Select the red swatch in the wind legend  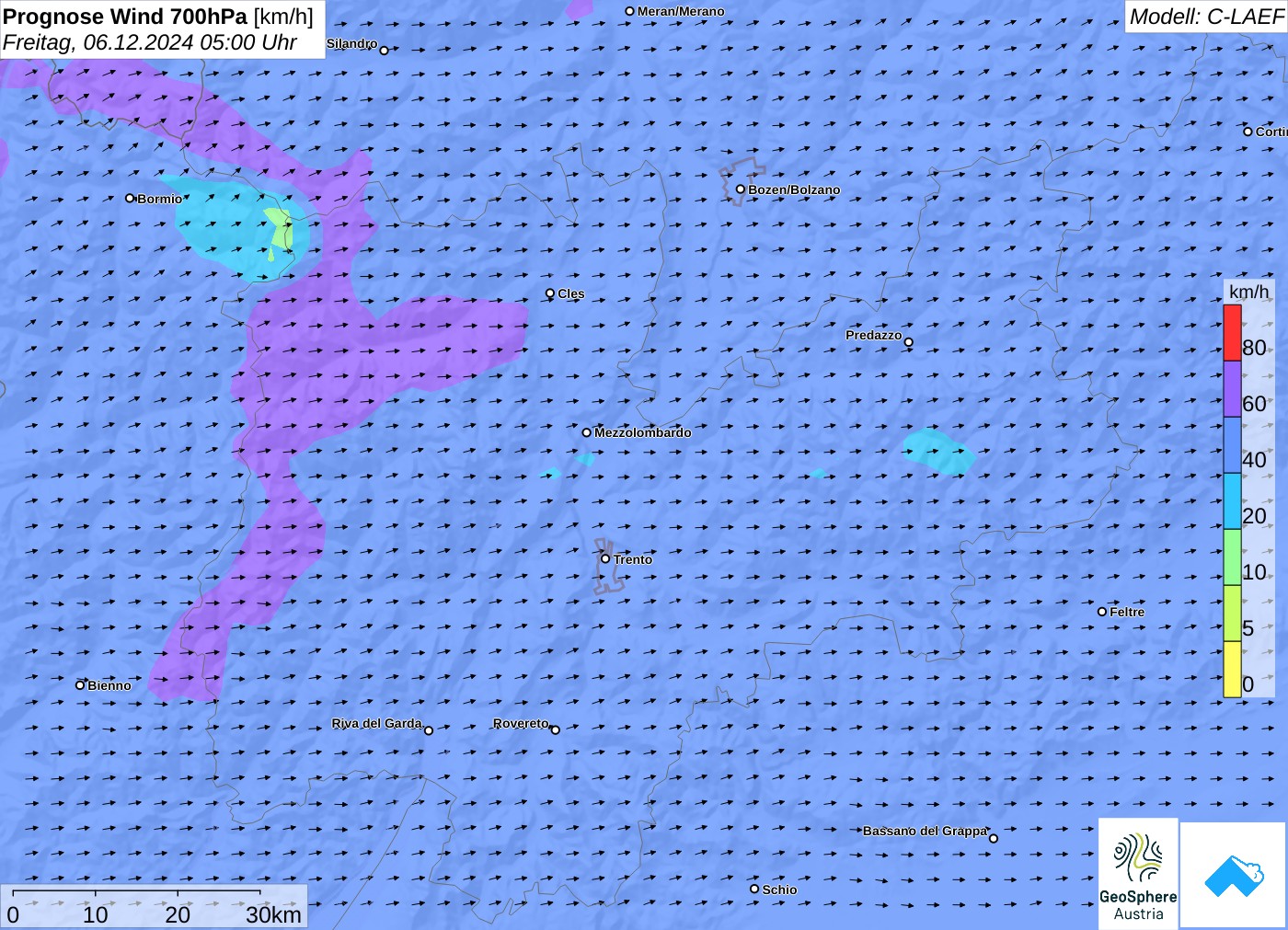pos(1232,333)
